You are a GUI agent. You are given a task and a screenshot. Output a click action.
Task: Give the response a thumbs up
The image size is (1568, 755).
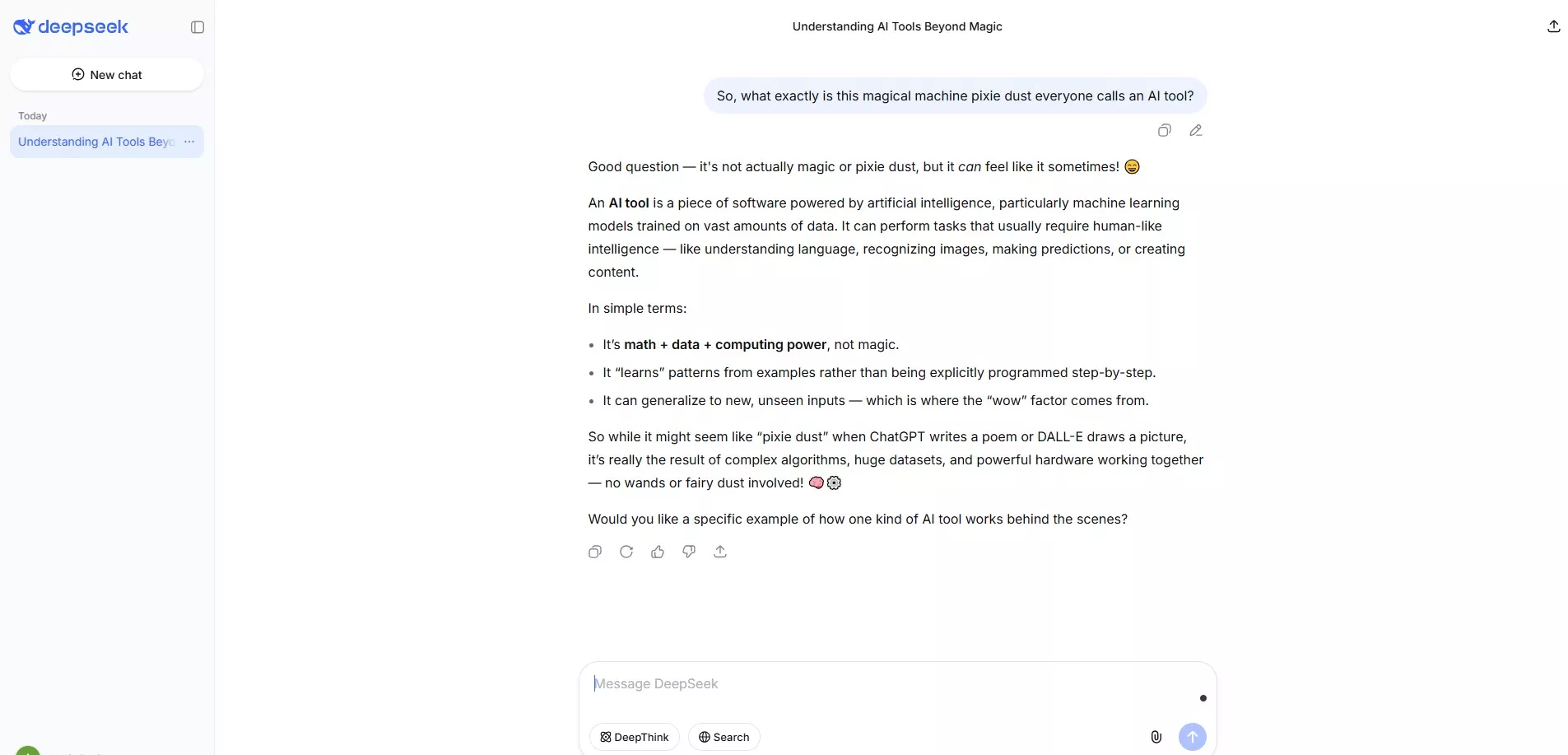click(658, 552)
